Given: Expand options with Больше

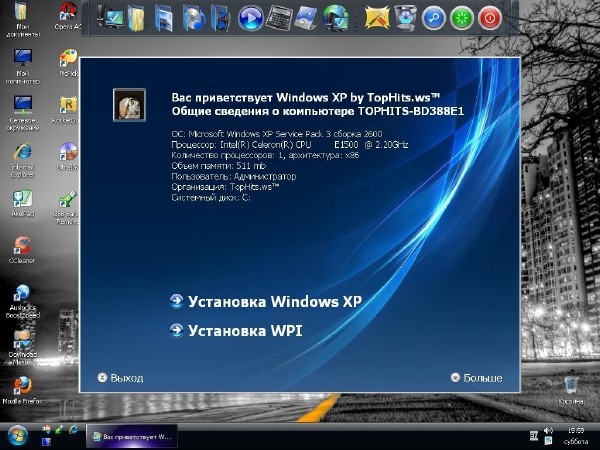Looking at the screenshot, I should coord(476,378).
